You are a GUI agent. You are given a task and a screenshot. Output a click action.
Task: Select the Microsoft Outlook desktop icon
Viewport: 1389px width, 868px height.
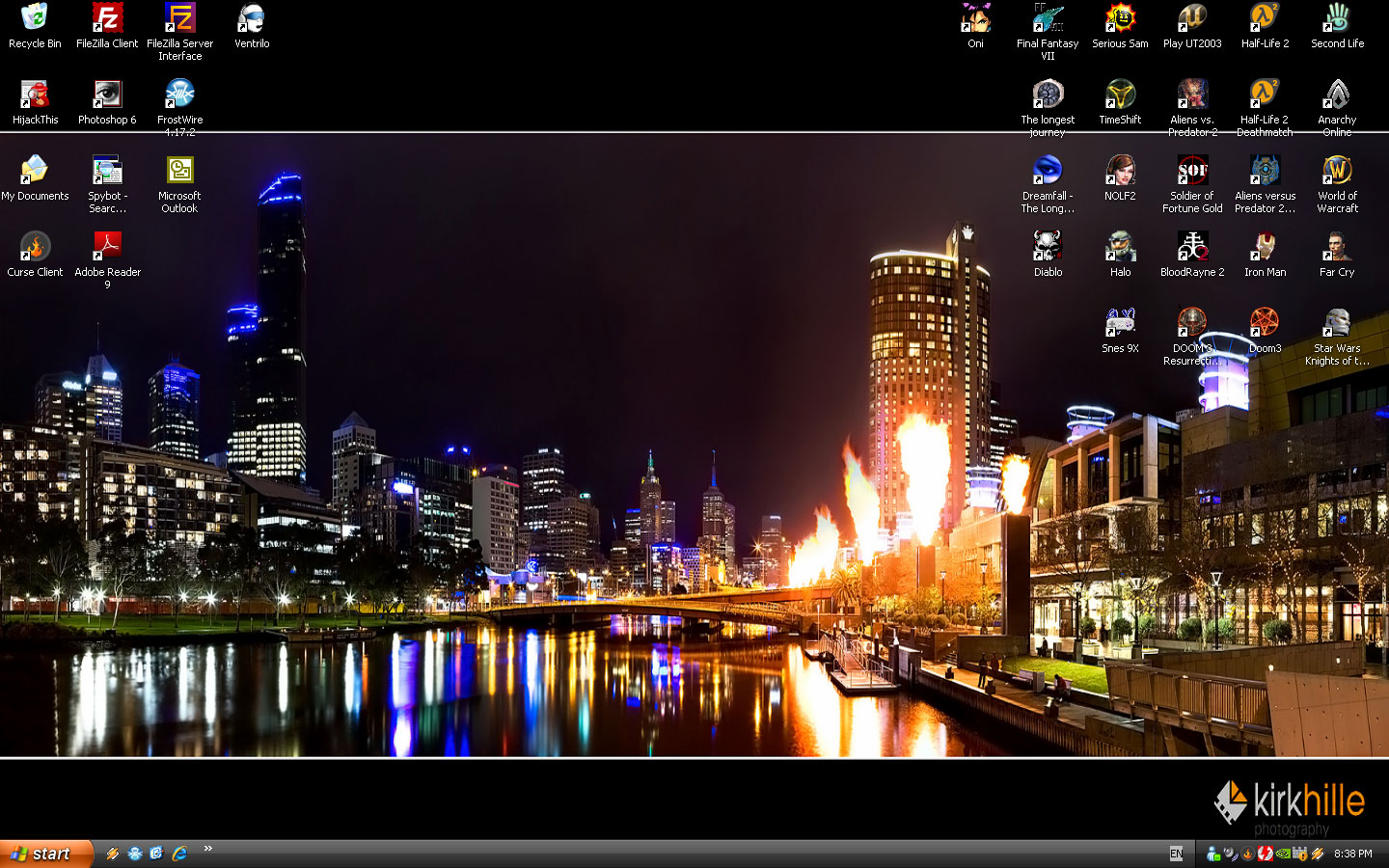tap(179, 172)
